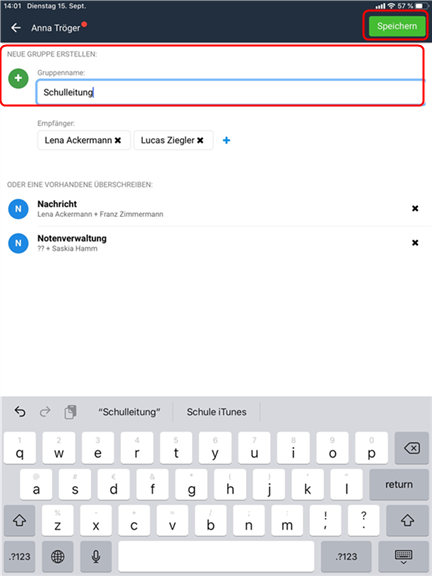The width and height of the screenshot is (432, 576).
Task: Tap the keyboard backspace delete key
Action: [x=411, y=448]
